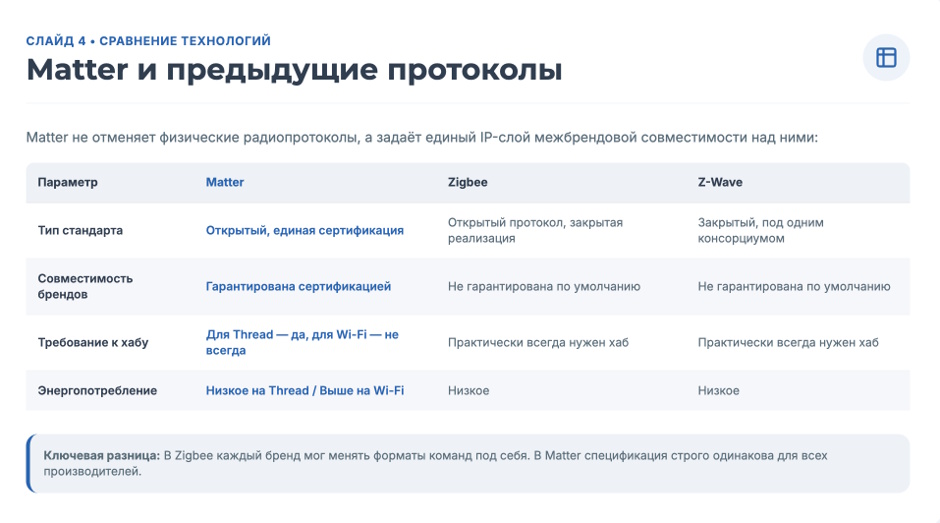Click cell 'Гарантирована сертификацией'
Viewport: 940px width, 523px height.
(x=299, y=286)
